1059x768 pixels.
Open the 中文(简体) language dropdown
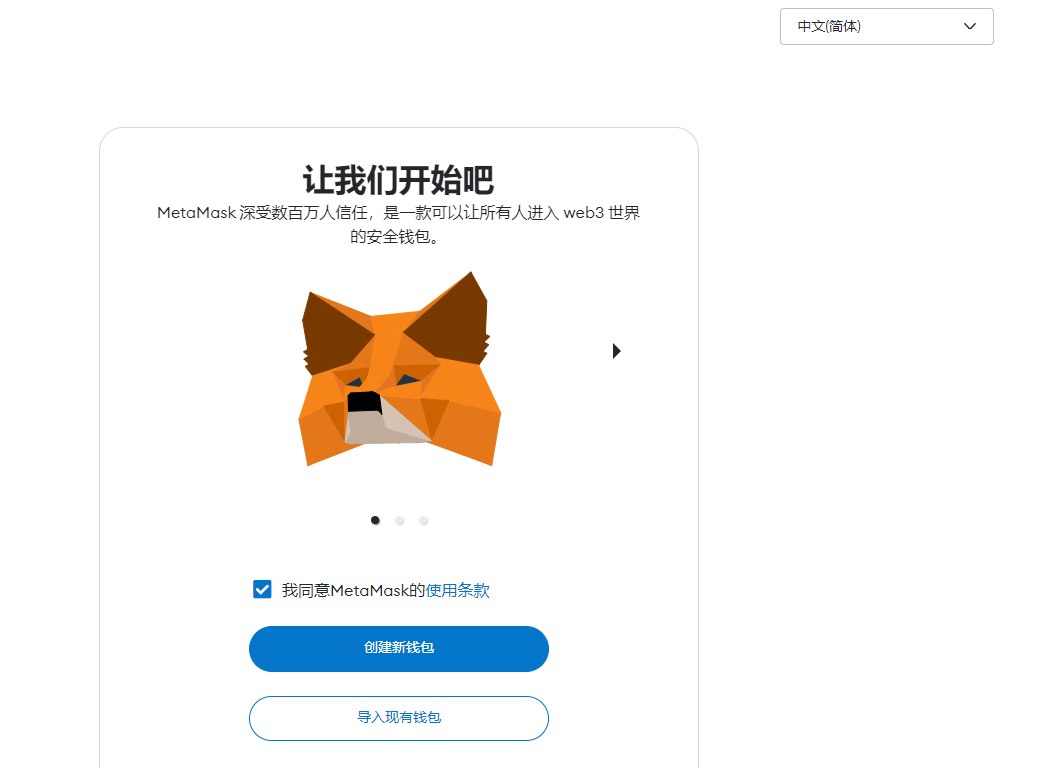[x=886, y=26]
